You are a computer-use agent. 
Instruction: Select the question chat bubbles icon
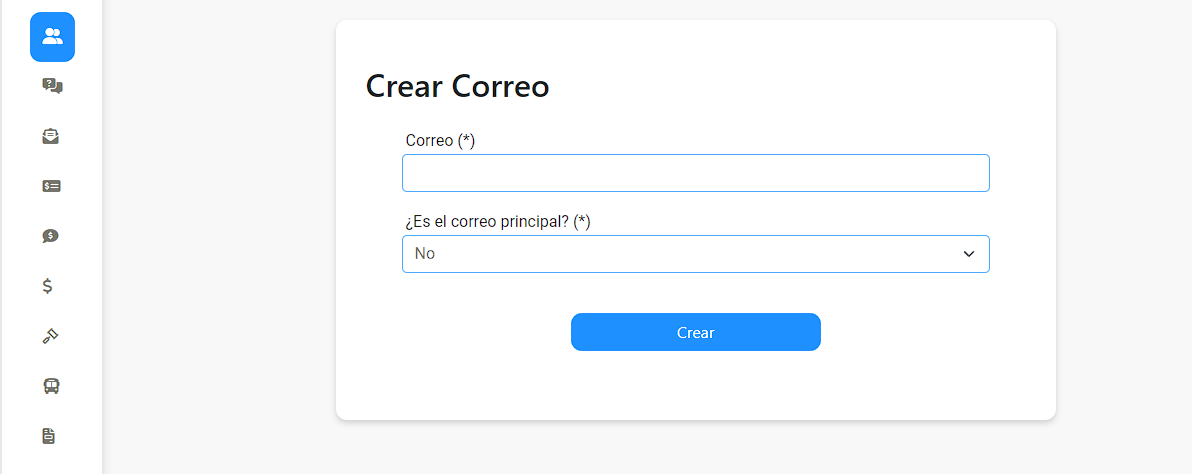point(52,86)
